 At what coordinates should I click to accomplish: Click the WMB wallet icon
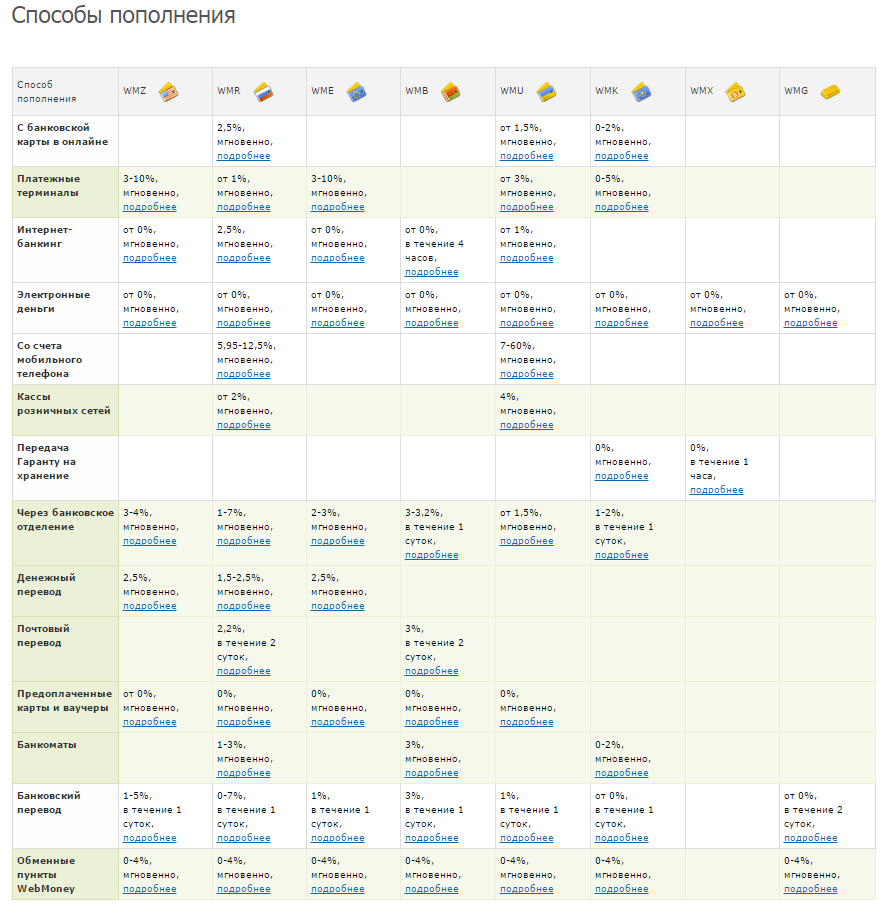(x=450, y=92)
